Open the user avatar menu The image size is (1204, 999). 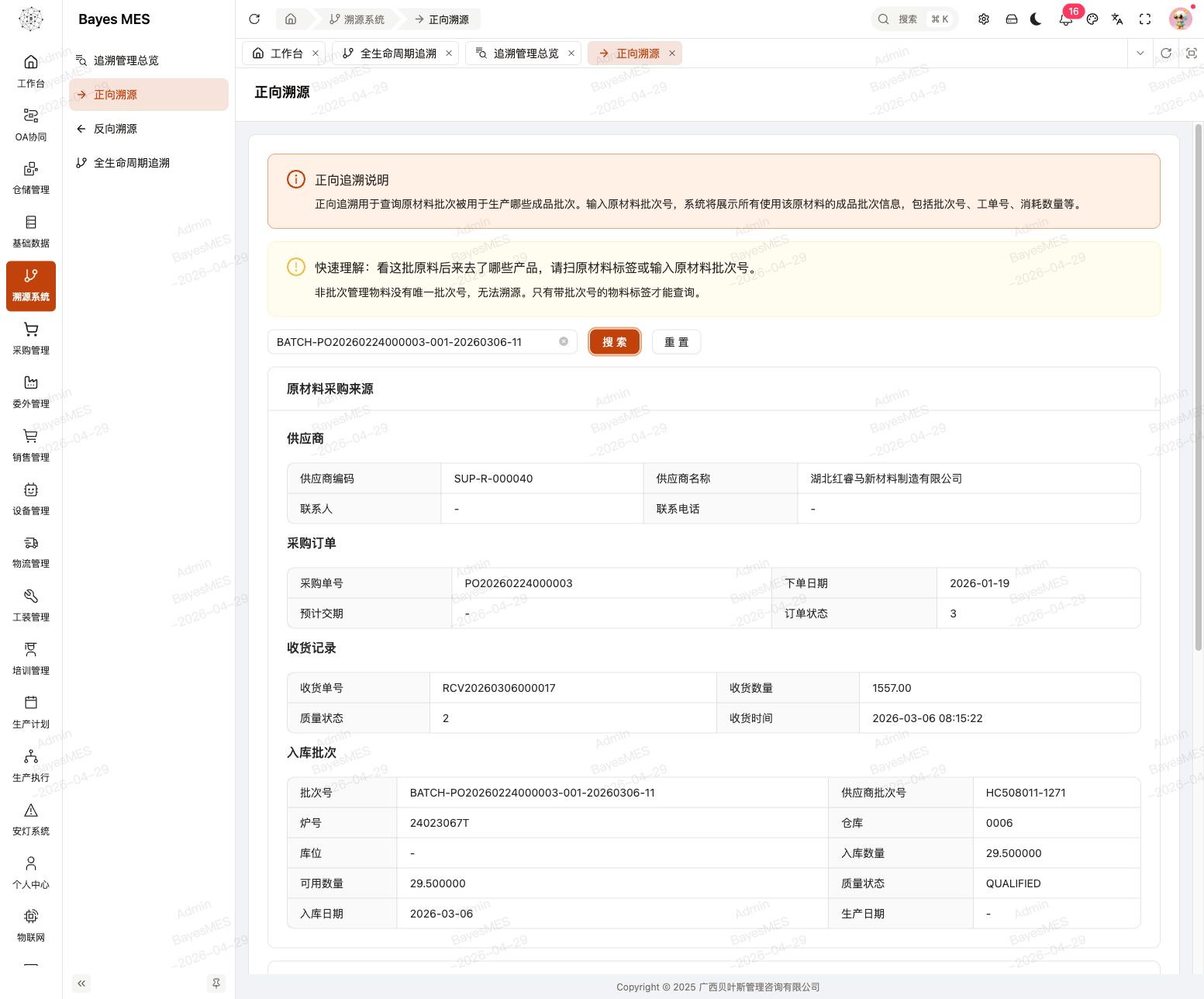click(1181, 19)
